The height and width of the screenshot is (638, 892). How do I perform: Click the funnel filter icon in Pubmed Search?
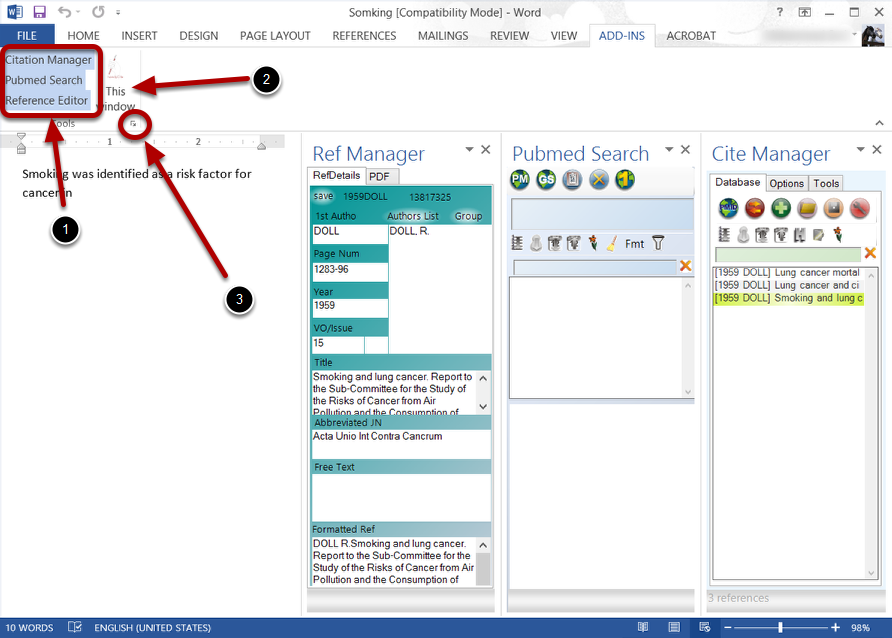658,242
